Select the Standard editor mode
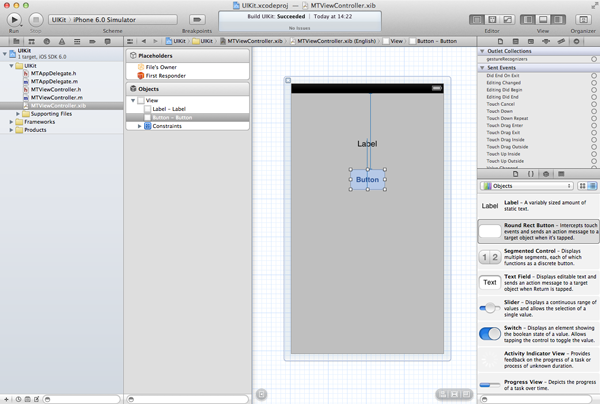The width and height of the screenshot is (600, 404). 477,20
